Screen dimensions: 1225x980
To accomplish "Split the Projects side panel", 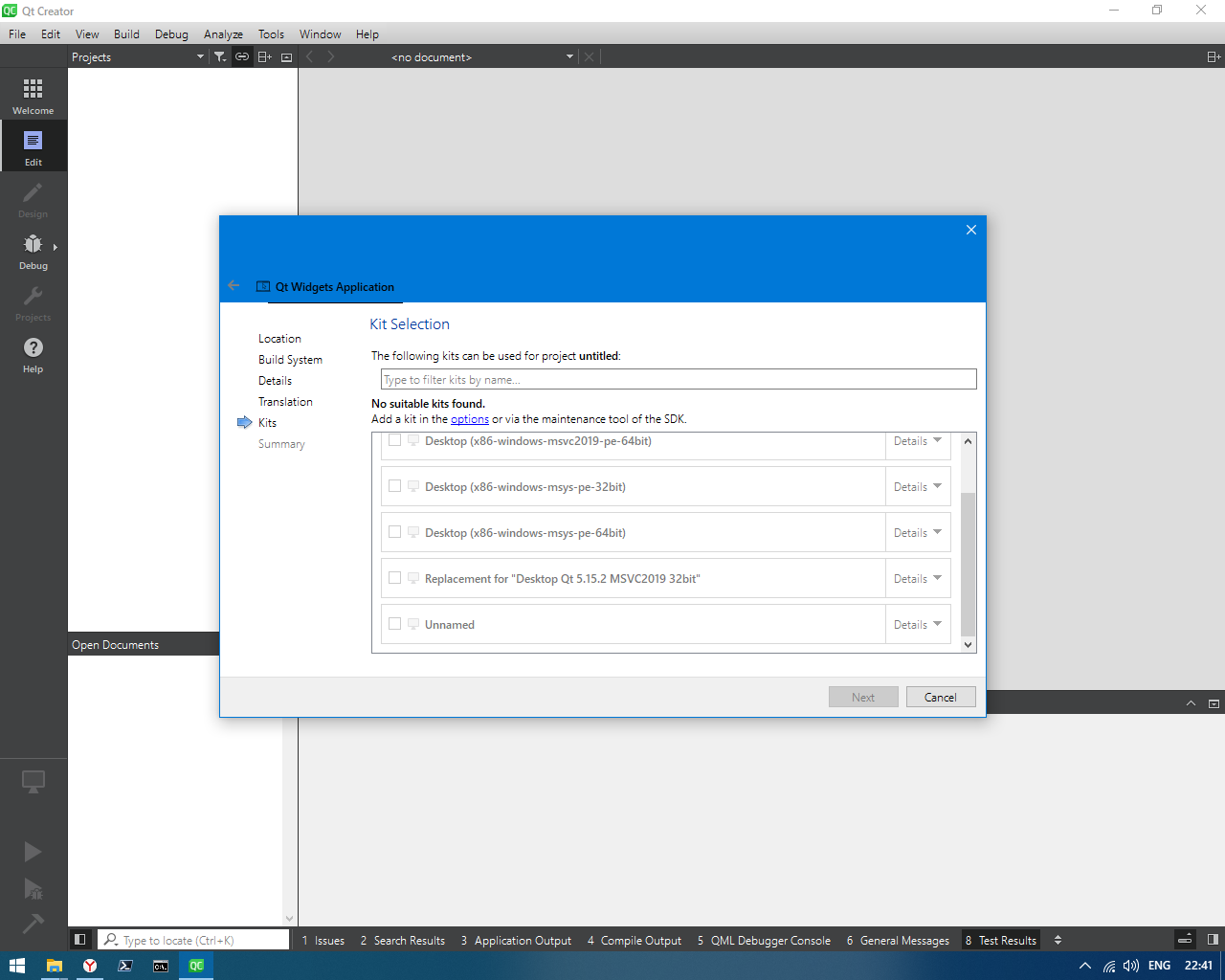I will 264,56.
